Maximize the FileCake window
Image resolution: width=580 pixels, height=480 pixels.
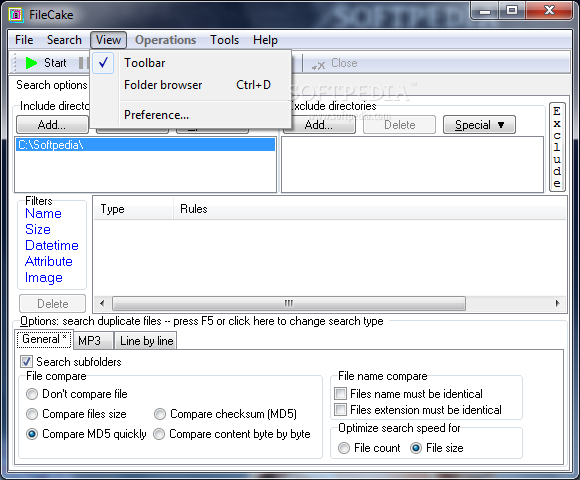512,11
